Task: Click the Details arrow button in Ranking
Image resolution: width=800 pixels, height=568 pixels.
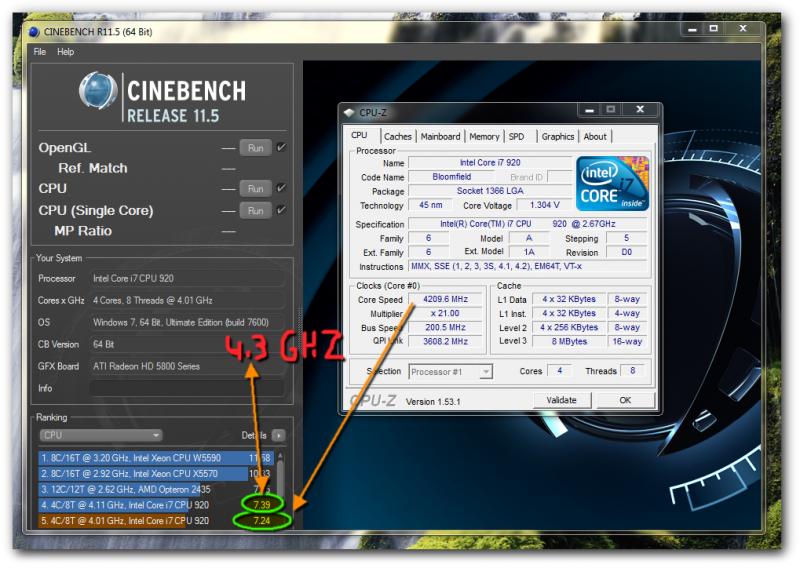Action: (x=279, y=435)
